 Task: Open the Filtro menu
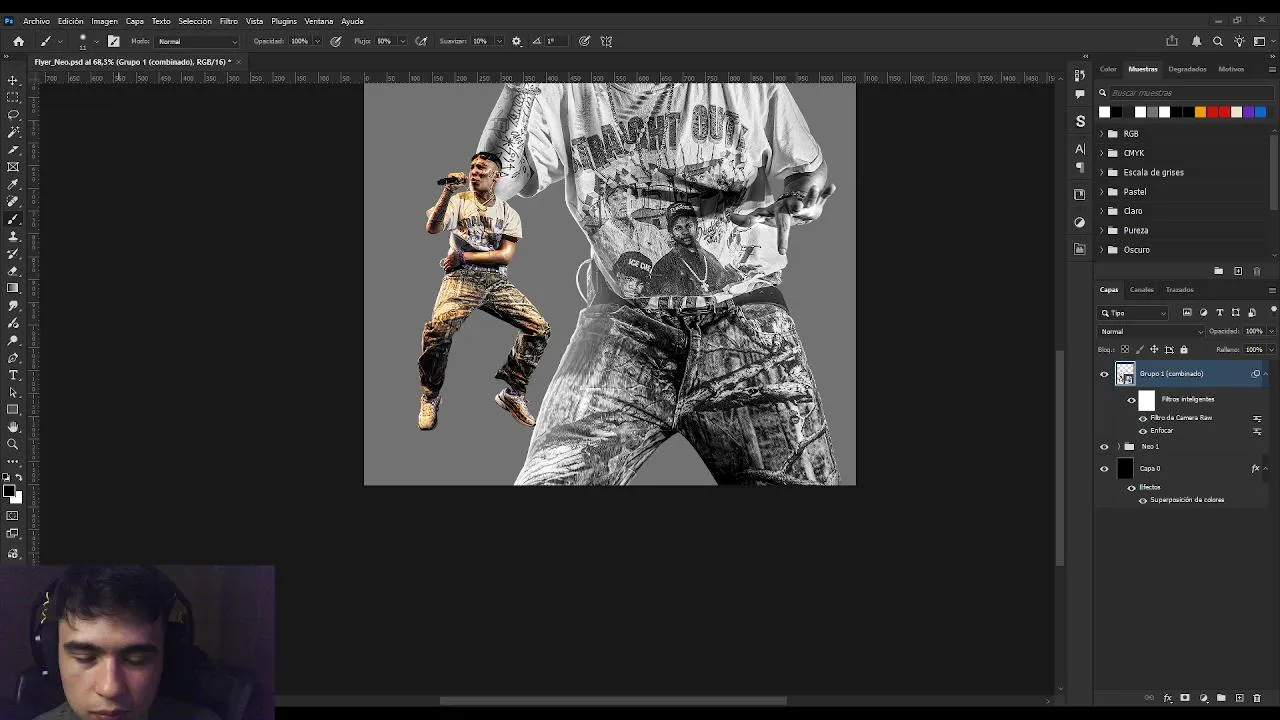tap(228, 21)
